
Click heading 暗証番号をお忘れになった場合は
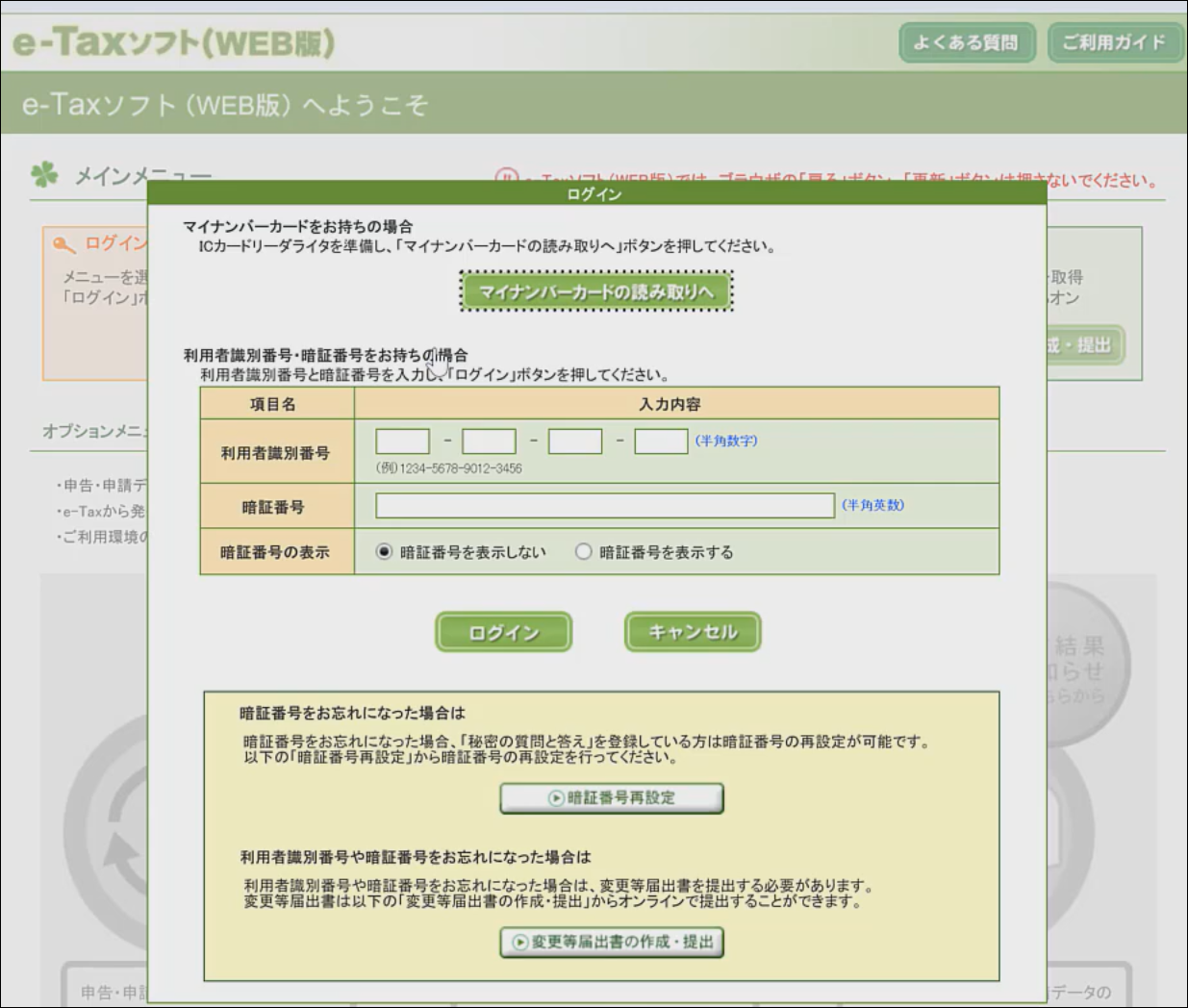[x=352, y=713]
